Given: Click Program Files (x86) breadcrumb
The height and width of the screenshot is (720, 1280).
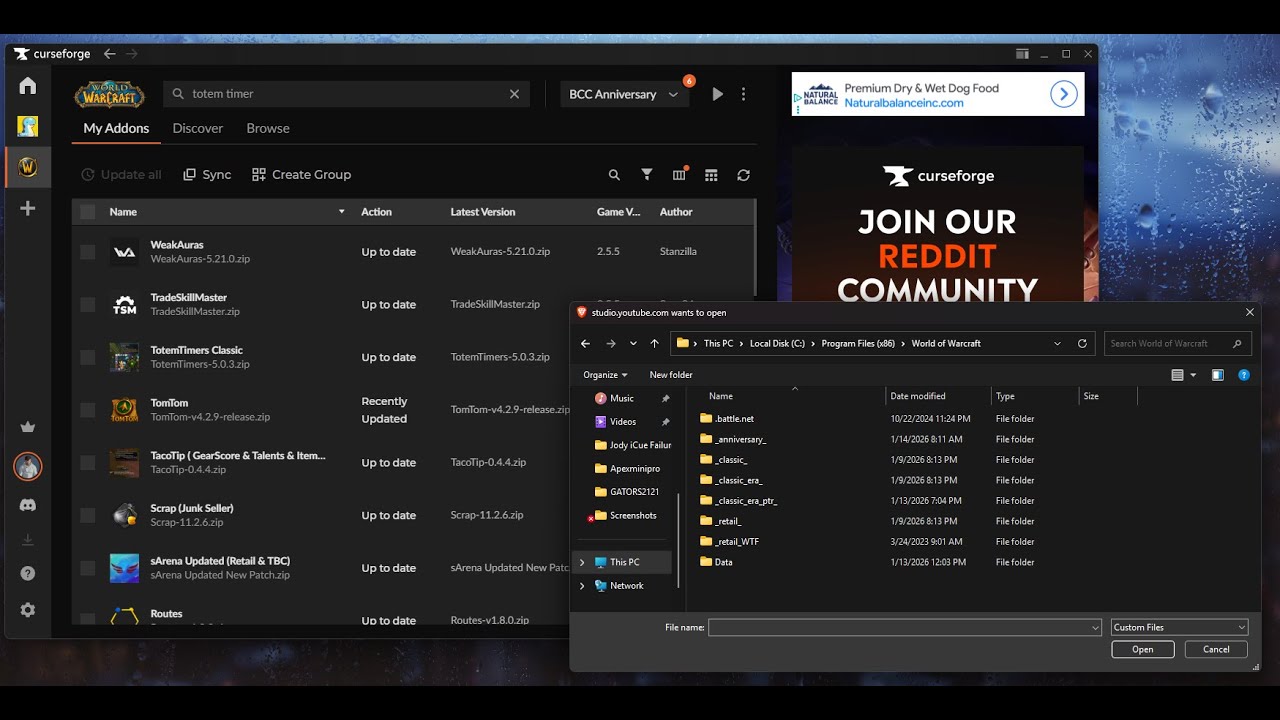Looking at the screenshot, I should (858, 343).
